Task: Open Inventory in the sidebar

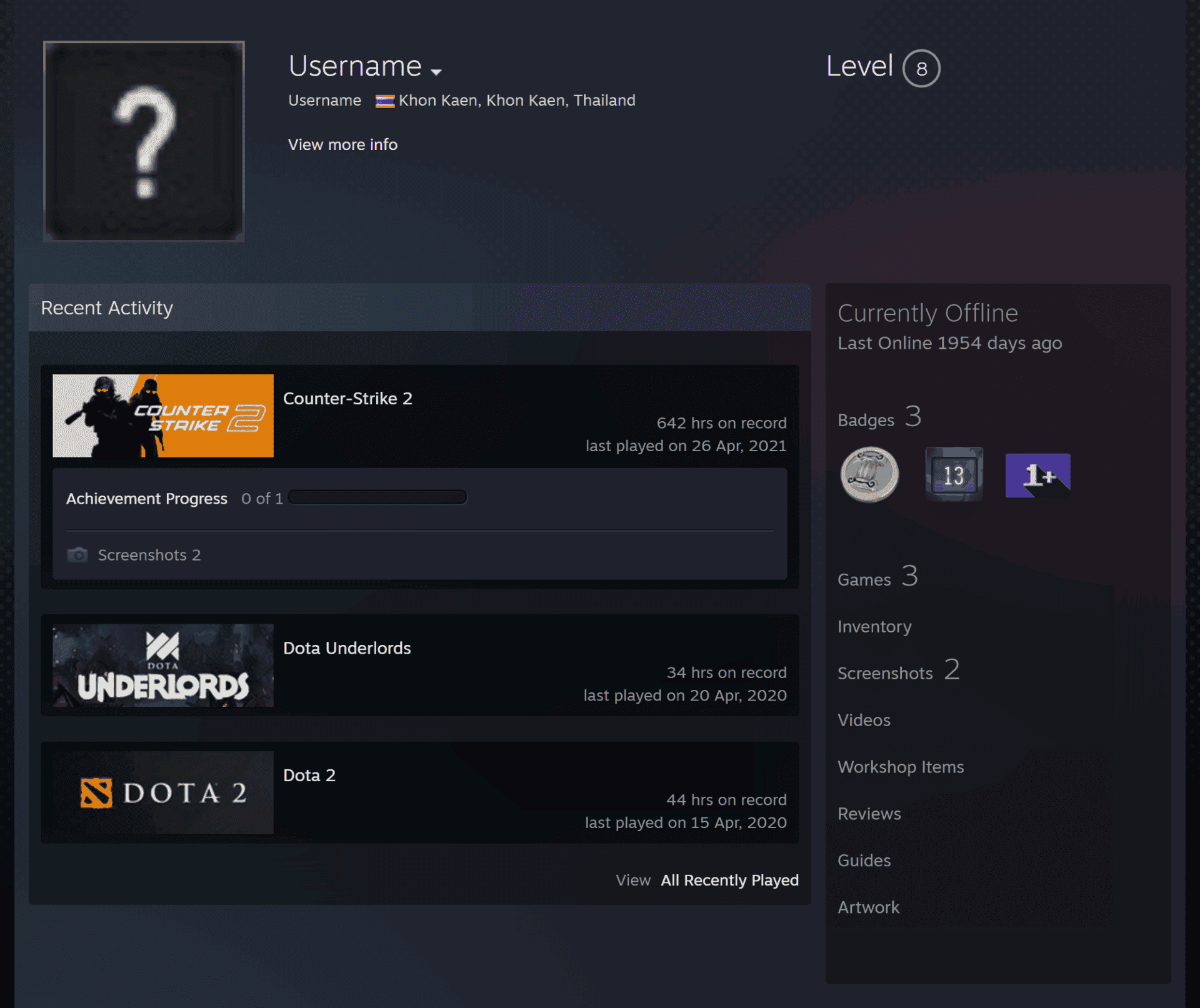Action: click(874, 627)
